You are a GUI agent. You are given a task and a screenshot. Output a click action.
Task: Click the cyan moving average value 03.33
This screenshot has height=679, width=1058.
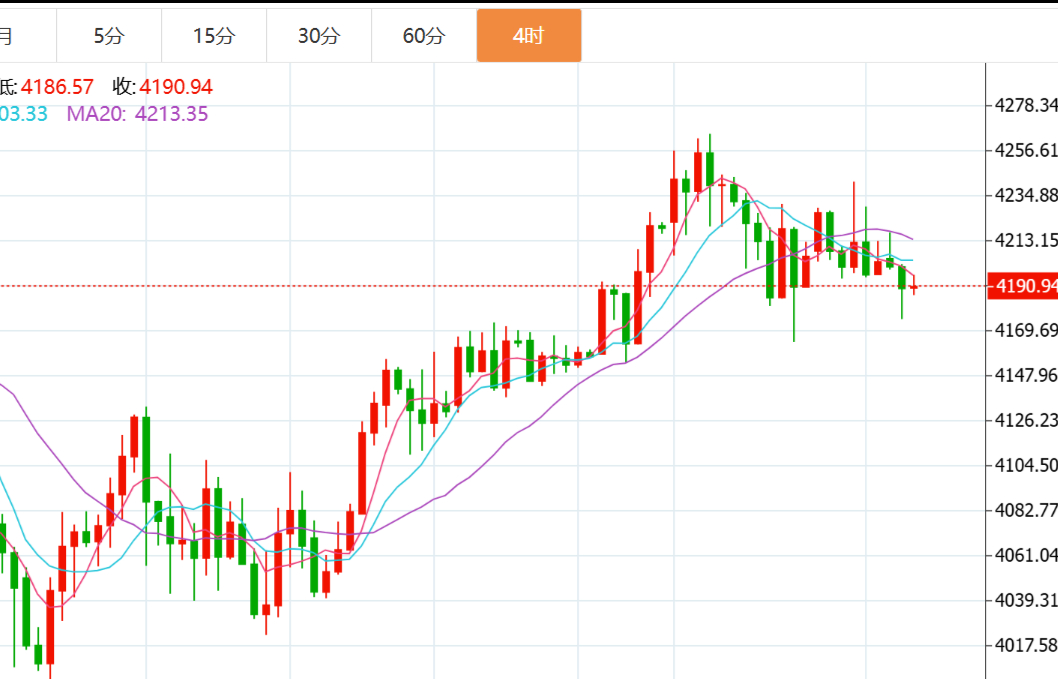coord(24,114)
